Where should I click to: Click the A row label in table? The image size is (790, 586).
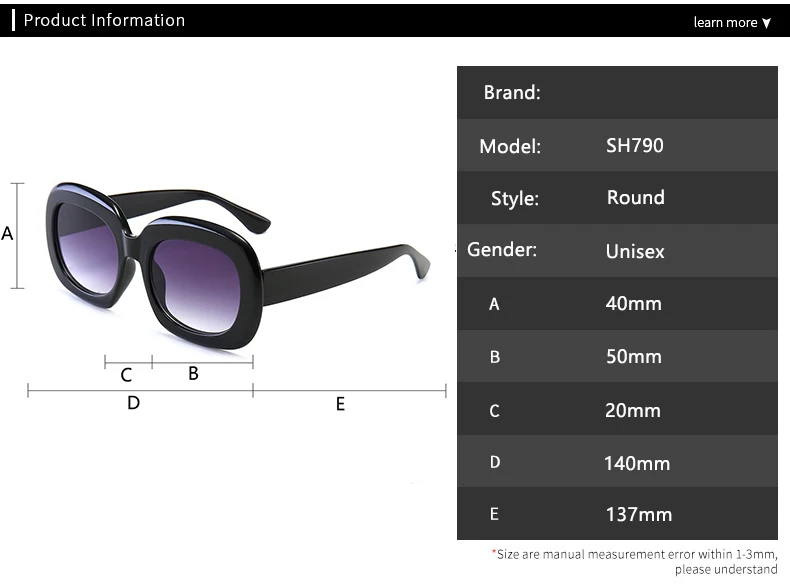pyautogui.click(x=494, y=304)
